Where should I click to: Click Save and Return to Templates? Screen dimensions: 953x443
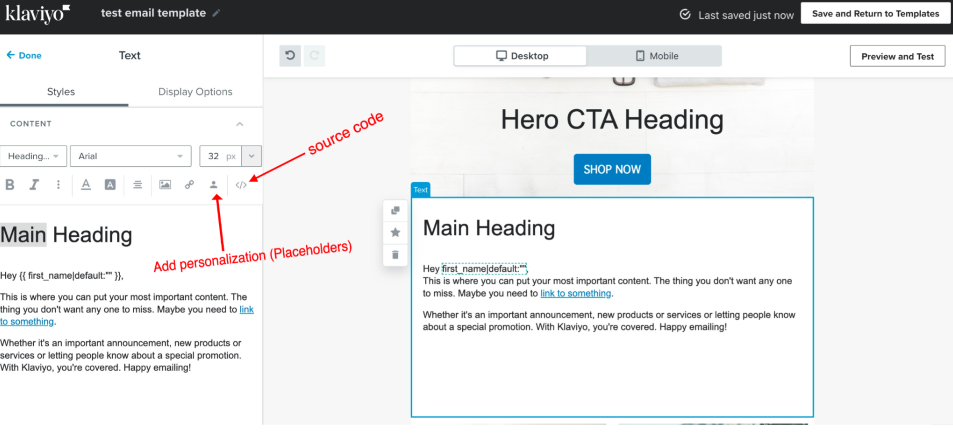click(x=875, y=14)
